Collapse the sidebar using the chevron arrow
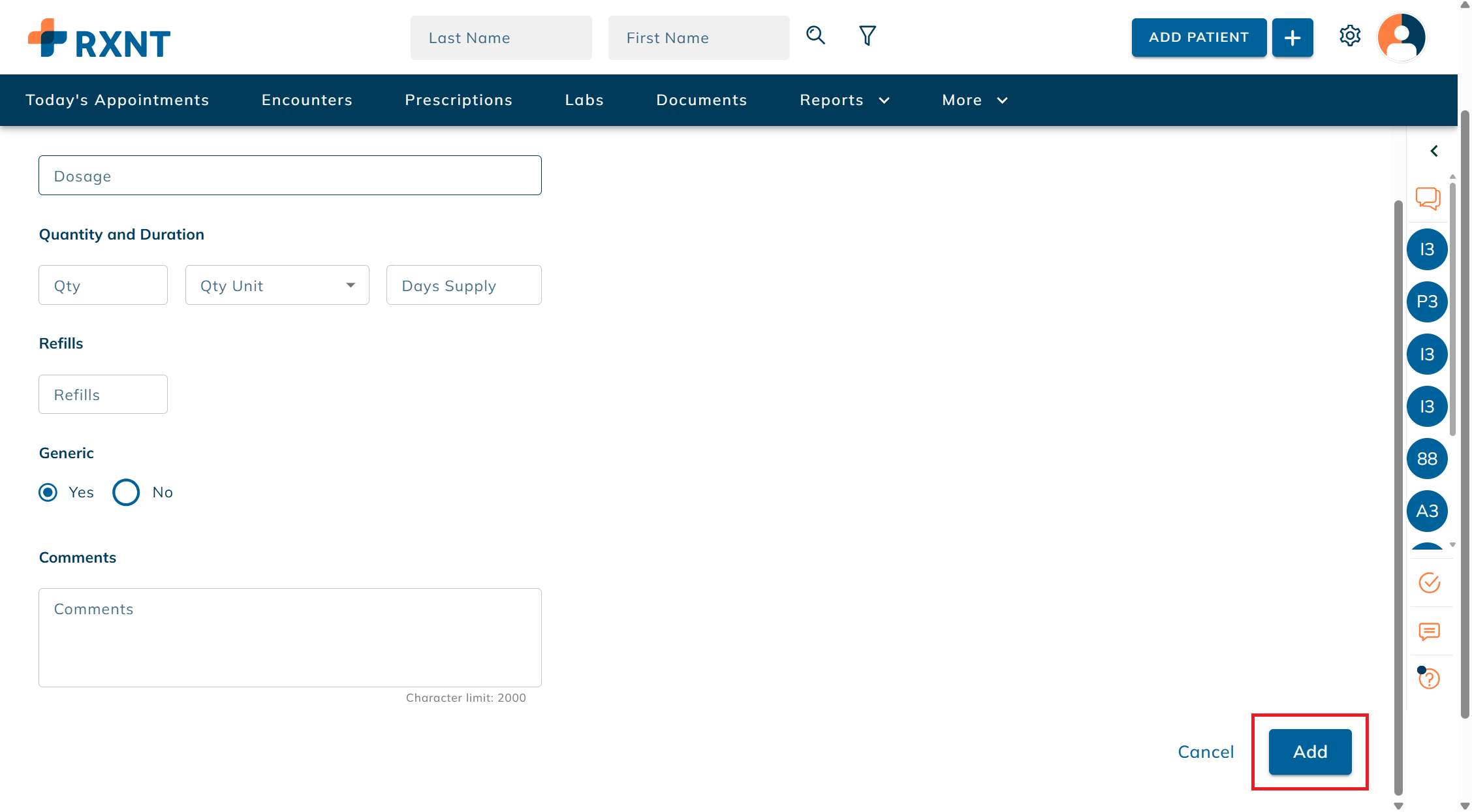Screen dimensions: 1472x812 tap(1434, 151)
